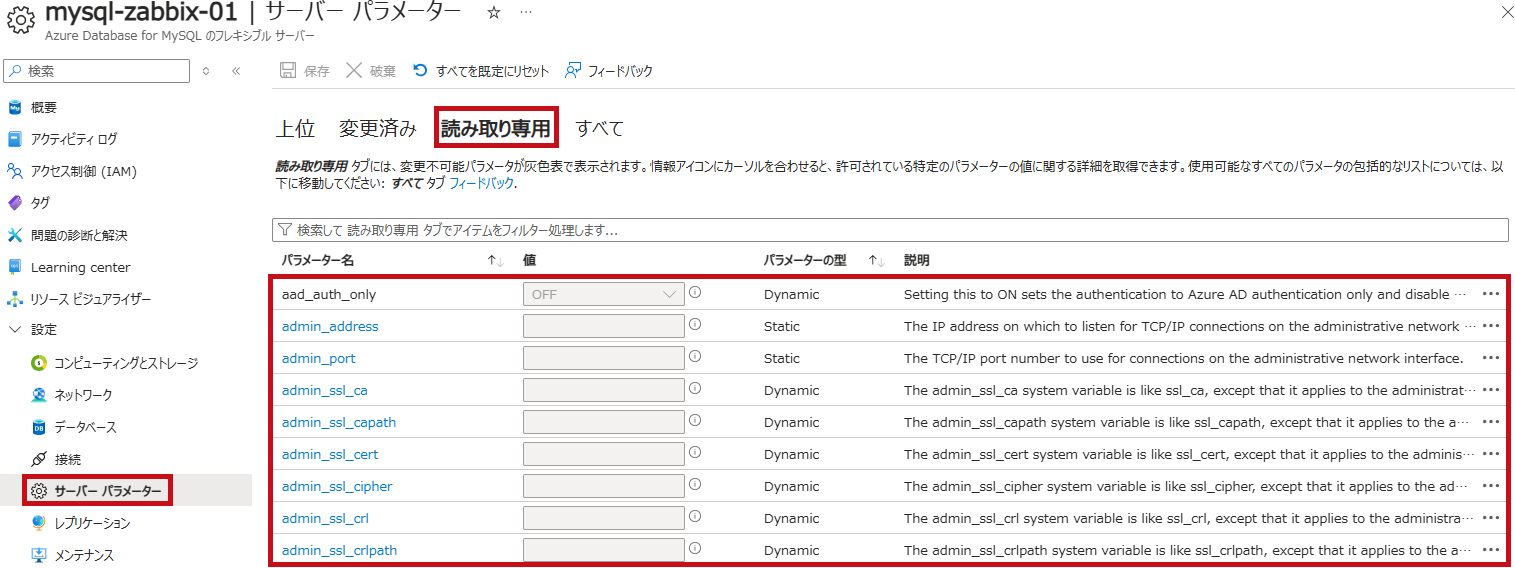The width and height of the screenshot is (1515, 568).
Task: Close the server parameters blade
Action: coord(1508,11)
